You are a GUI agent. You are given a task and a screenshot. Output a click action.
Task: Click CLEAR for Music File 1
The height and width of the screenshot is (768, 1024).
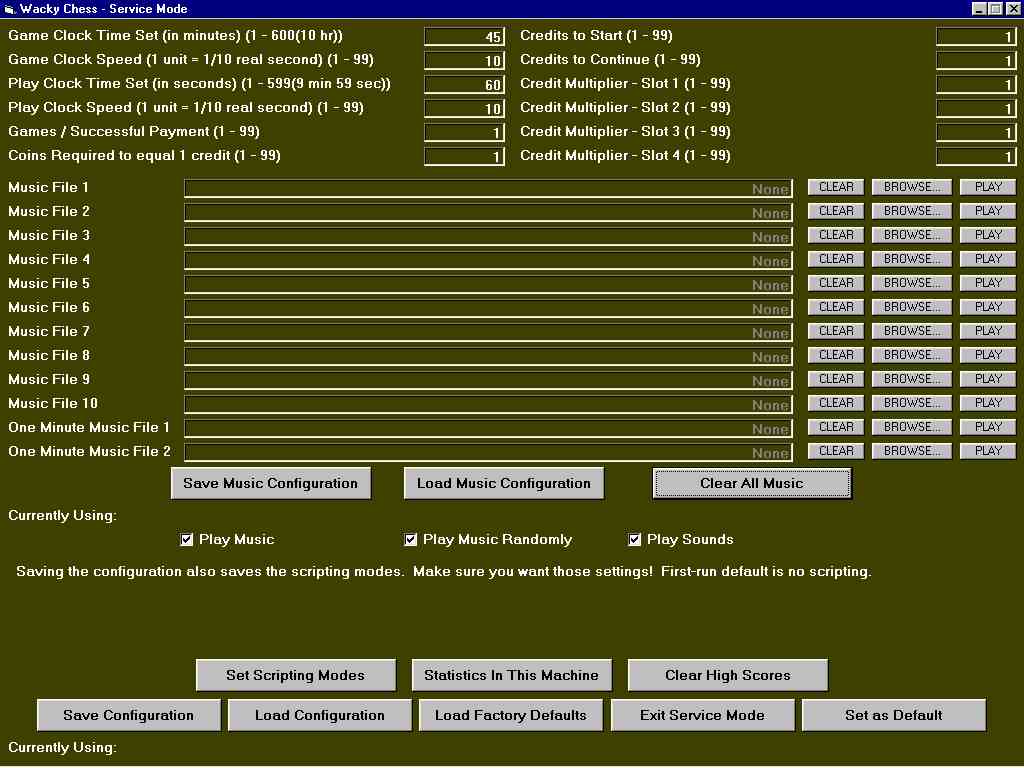point(836,187)
